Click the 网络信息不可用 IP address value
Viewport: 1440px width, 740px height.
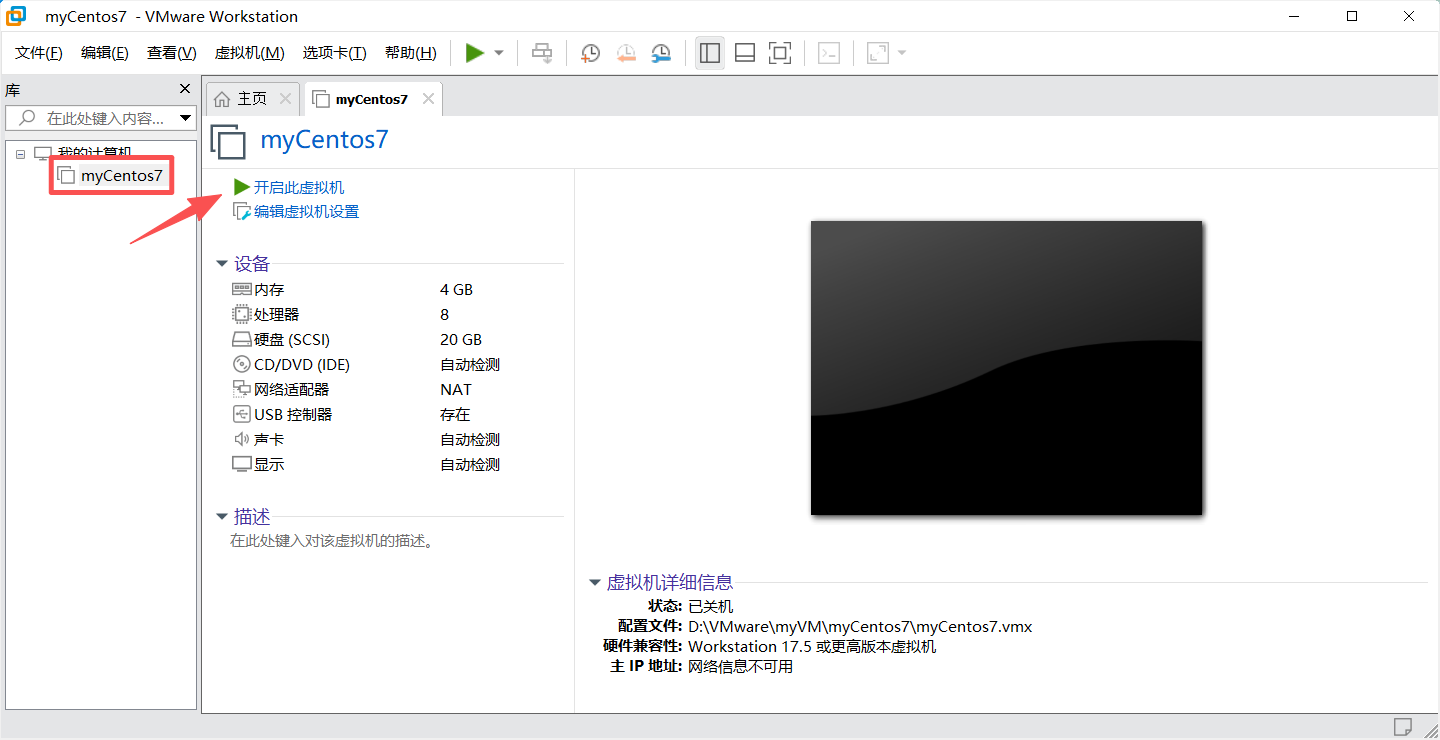click(740, 667)
